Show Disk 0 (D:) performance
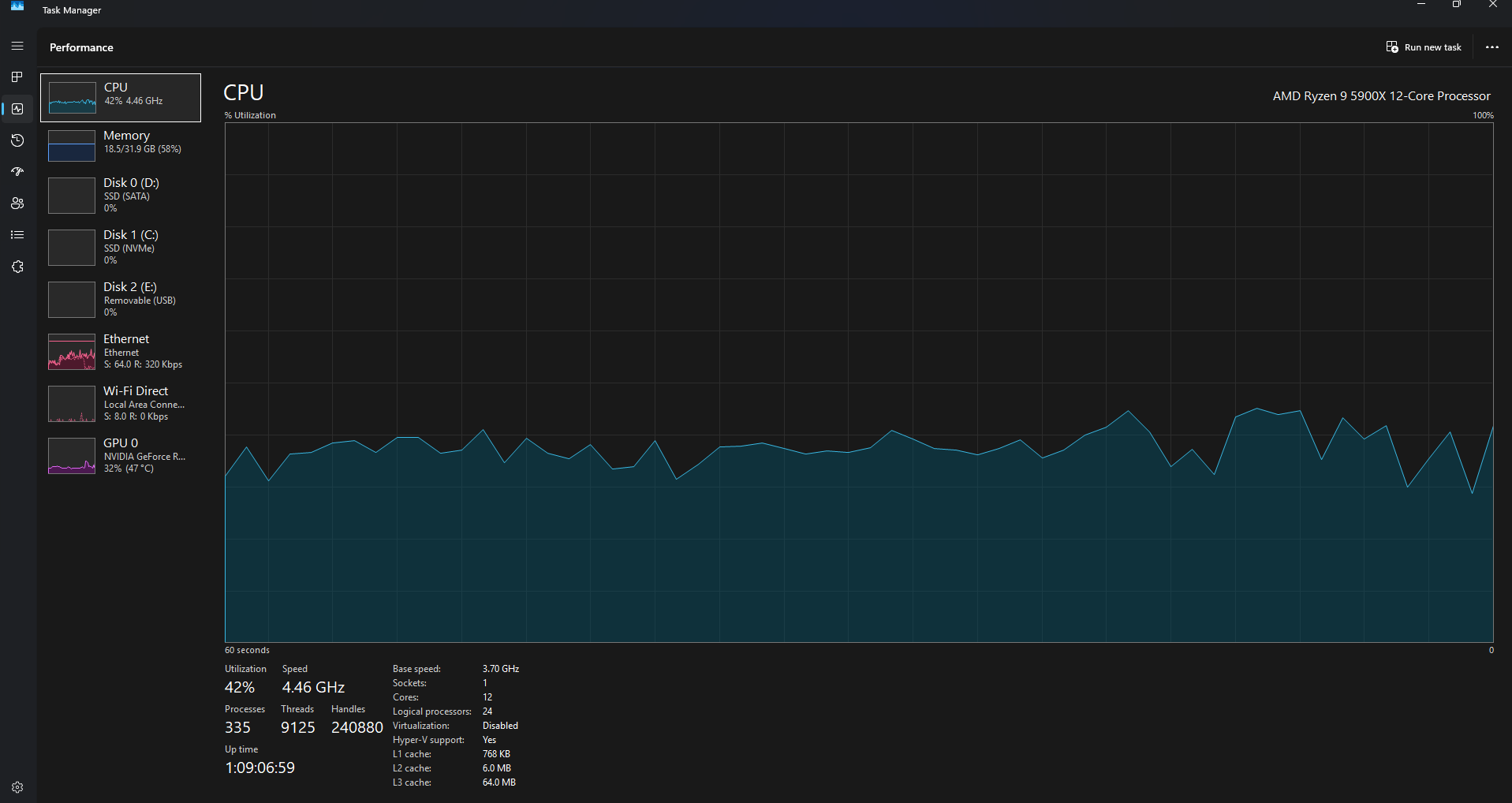Viewport: 1512px width, 803px height. pos(121,195)
